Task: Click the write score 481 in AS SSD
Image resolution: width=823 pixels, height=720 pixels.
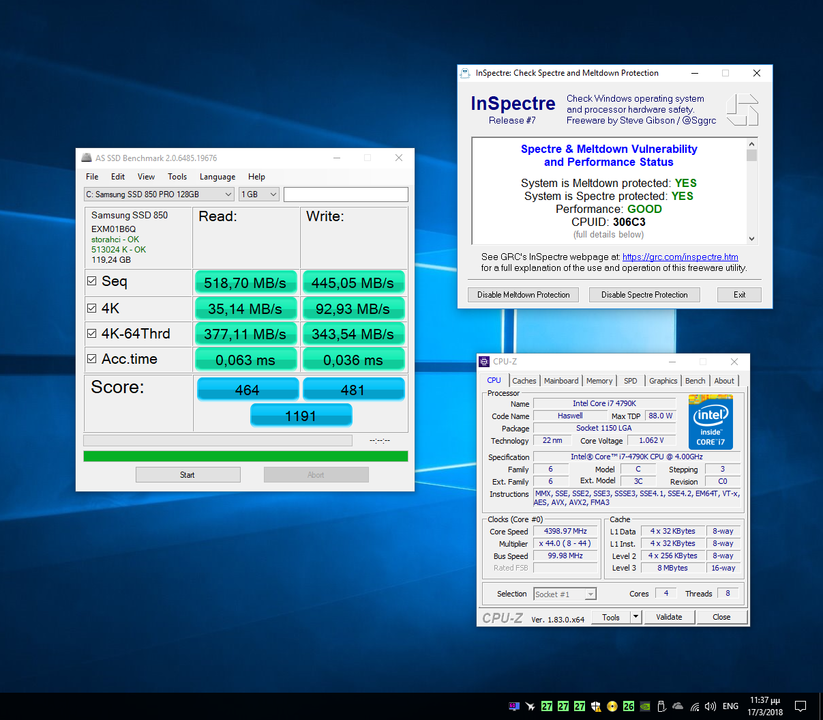Action: [353, 390]
